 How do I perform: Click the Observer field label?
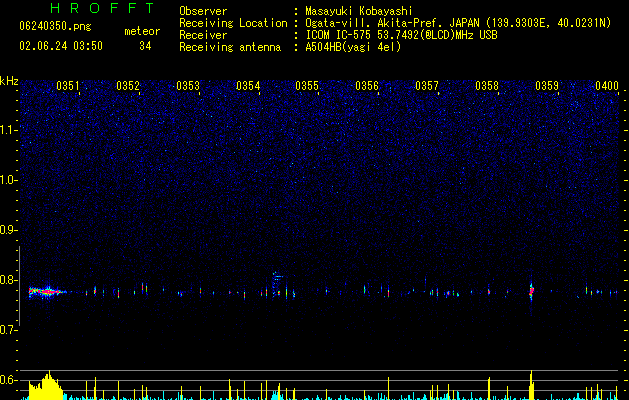tap(203, 11)
